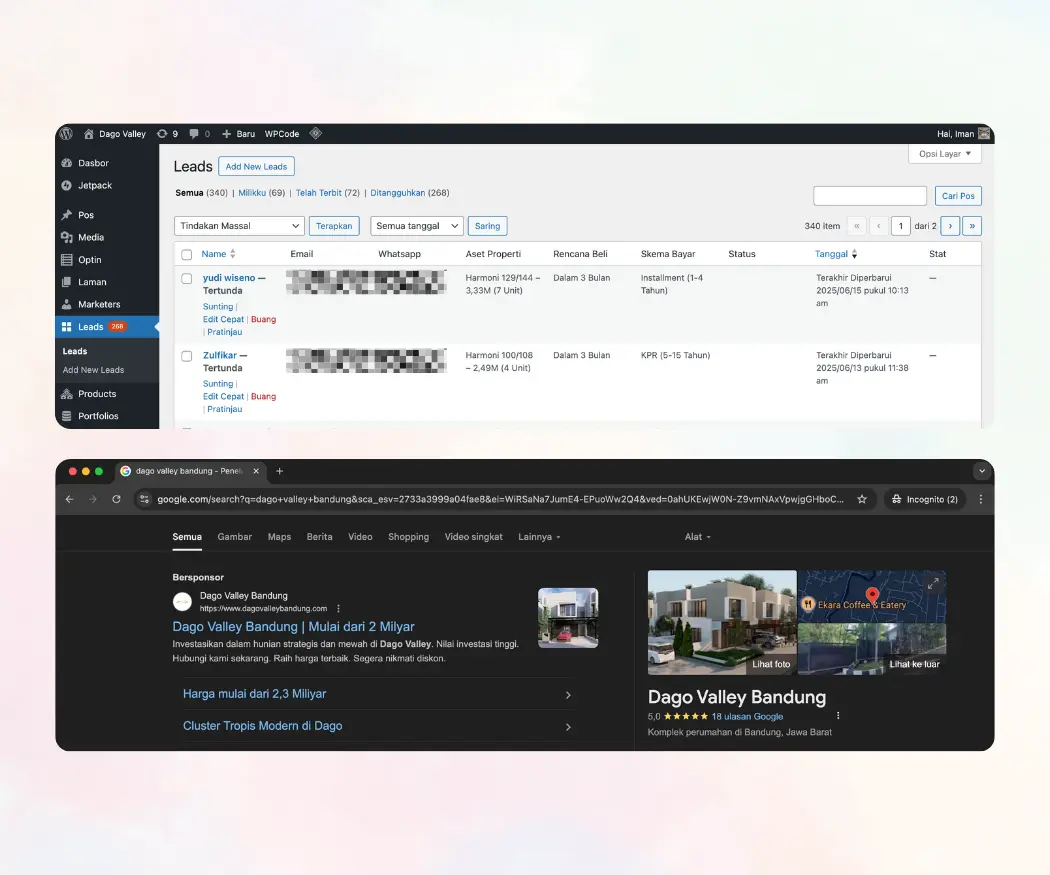Open the Dago Valley Bandung sponsored link
The height and width of the screenshot is (875, 1050).
pos(293,627)
